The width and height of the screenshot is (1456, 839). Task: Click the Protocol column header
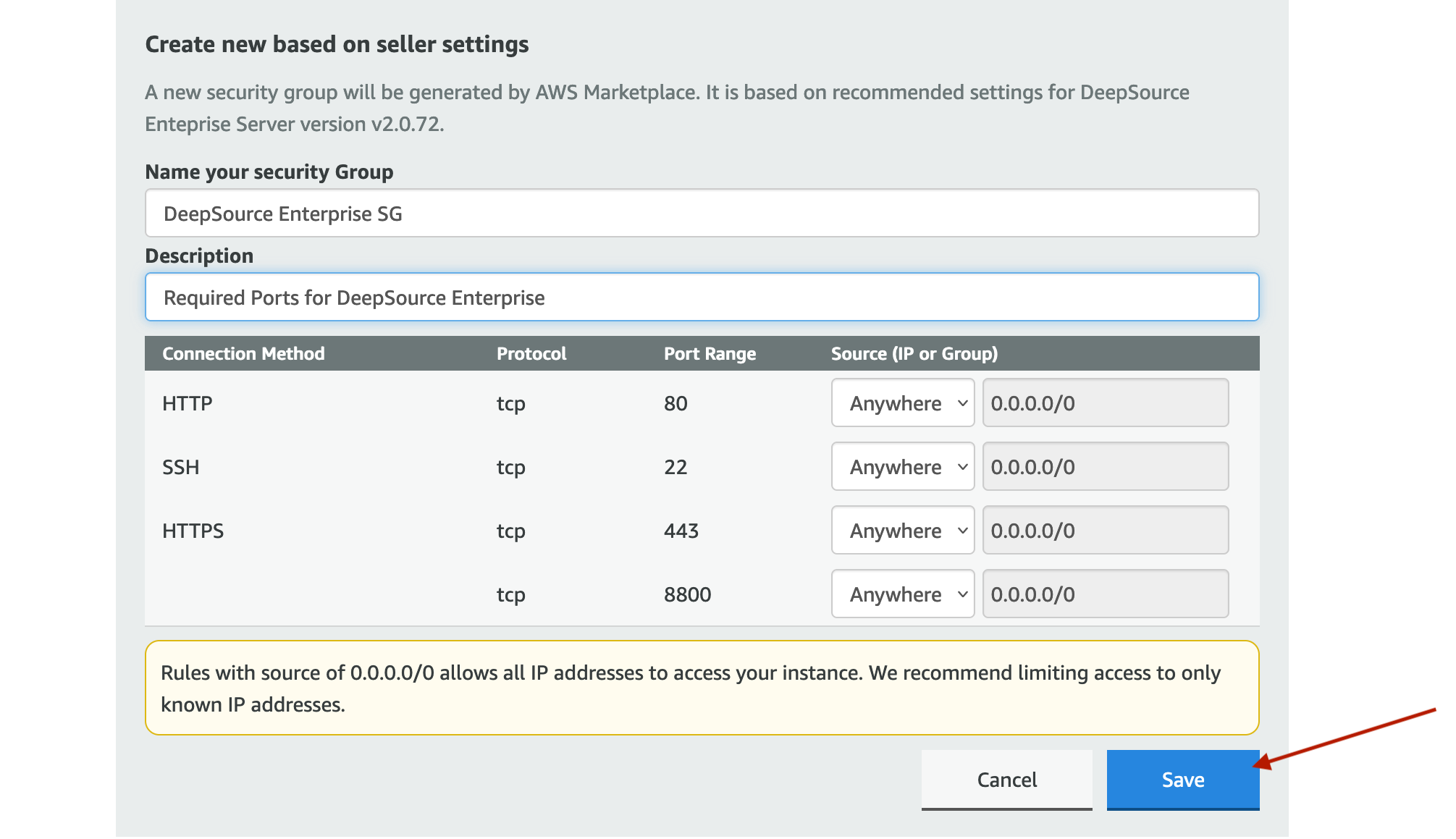[x=531, y=354]
